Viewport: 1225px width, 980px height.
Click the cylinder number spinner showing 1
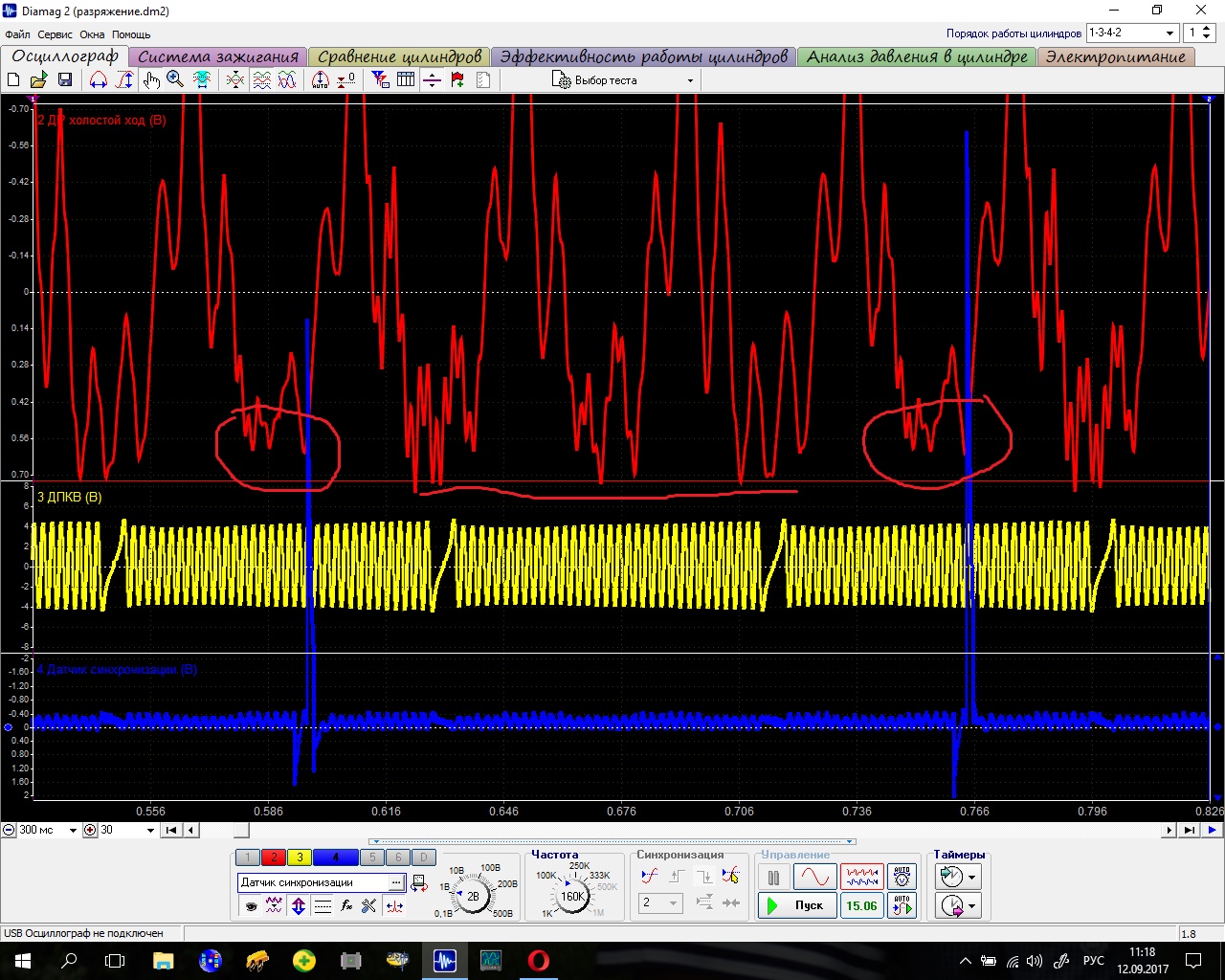tap(1199, 33)
